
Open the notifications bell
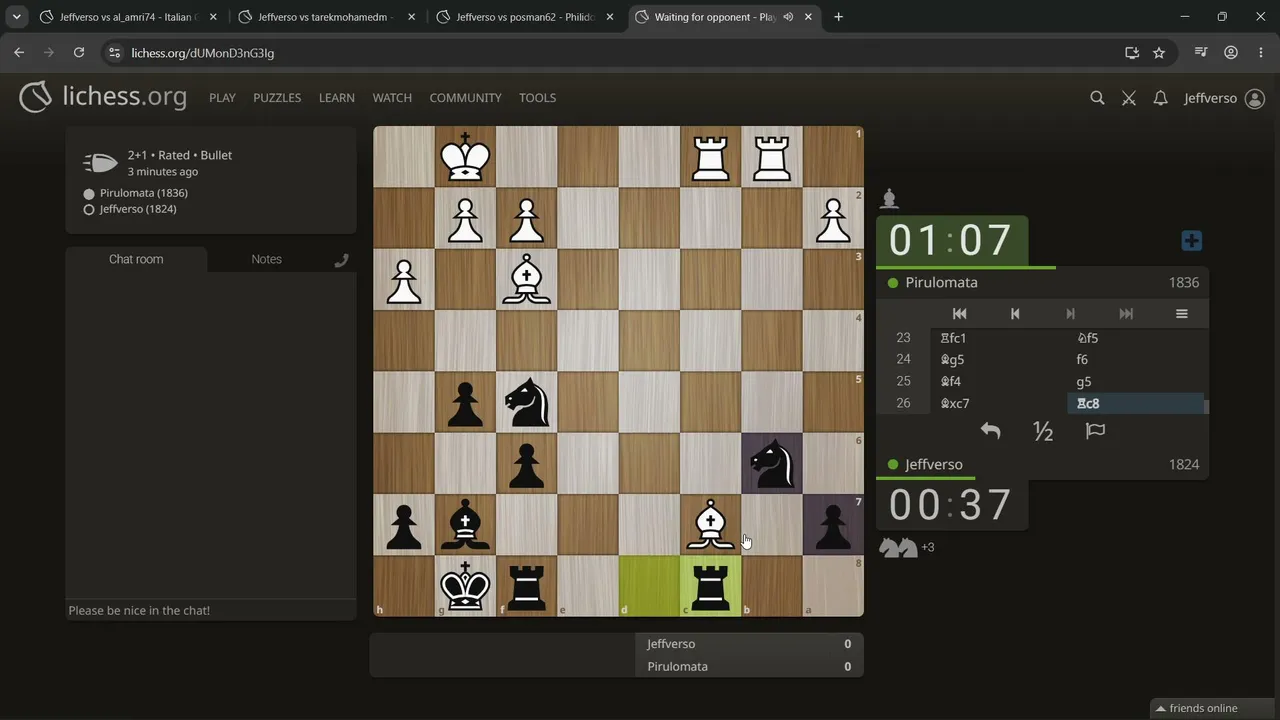tap(1160, 98)
